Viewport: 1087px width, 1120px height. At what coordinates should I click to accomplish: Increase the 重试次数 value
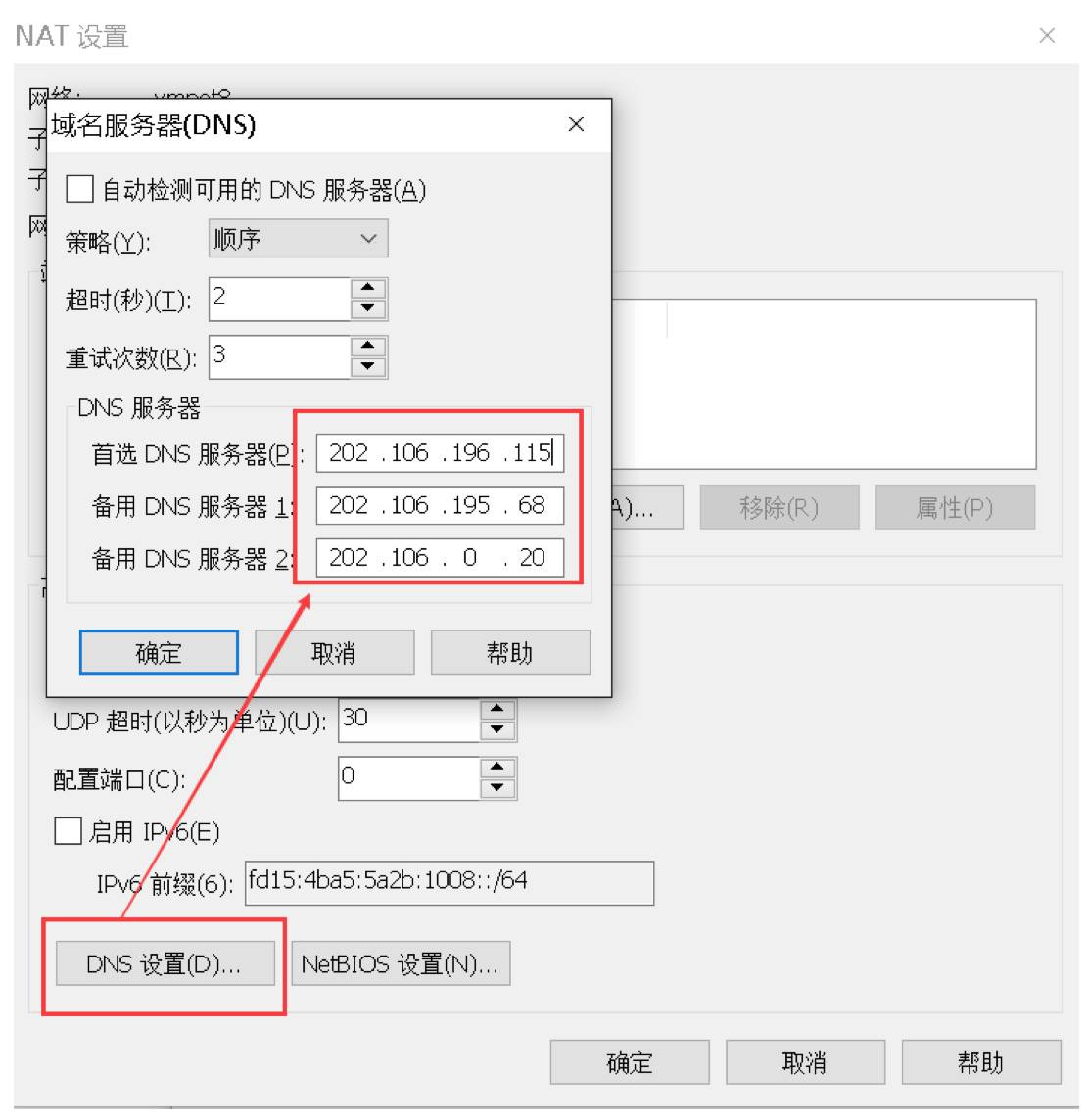[x=368, y=346]
